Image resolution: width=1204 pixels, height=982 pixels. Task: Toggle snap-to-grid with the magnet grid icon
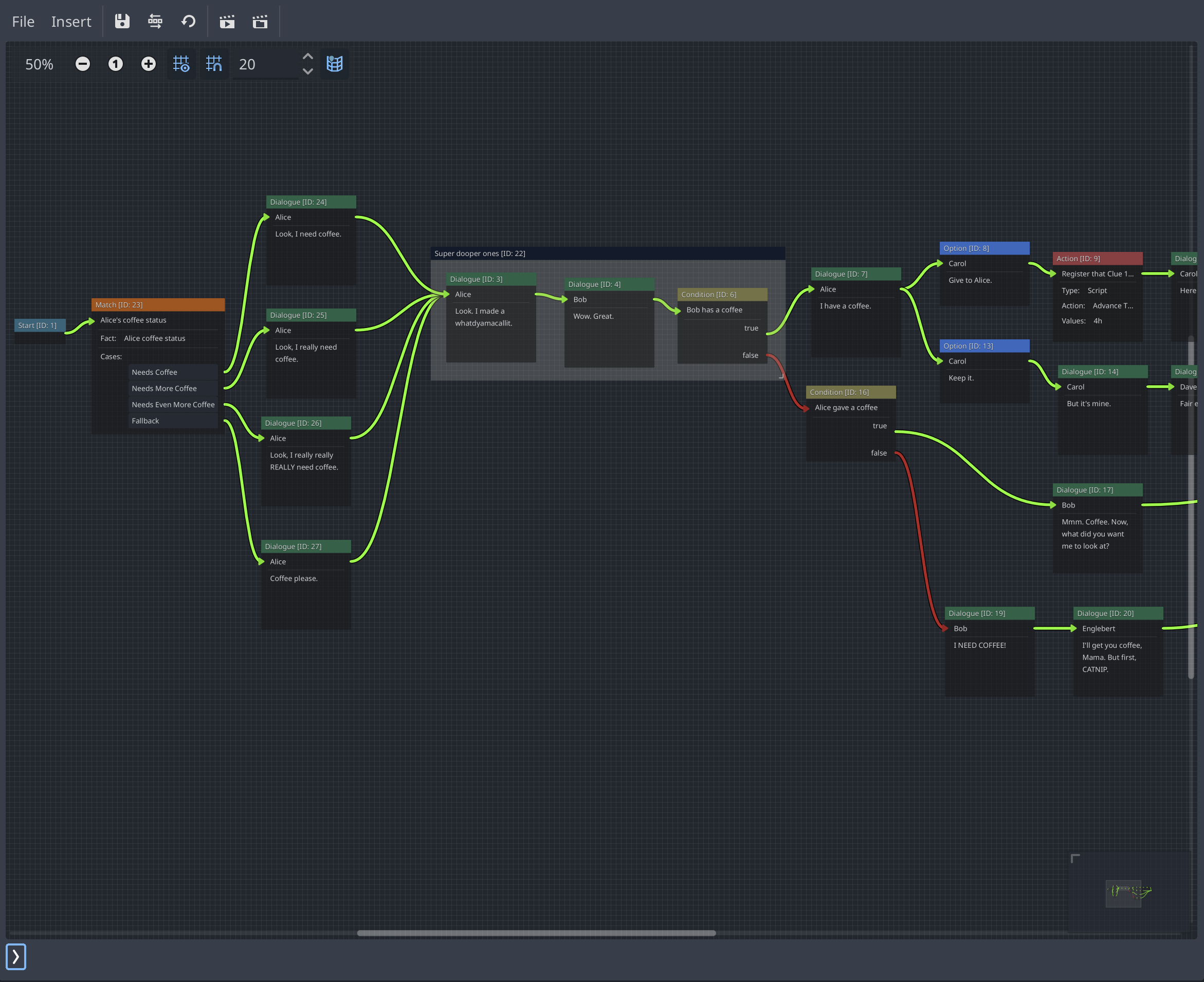tap(214, 64)
